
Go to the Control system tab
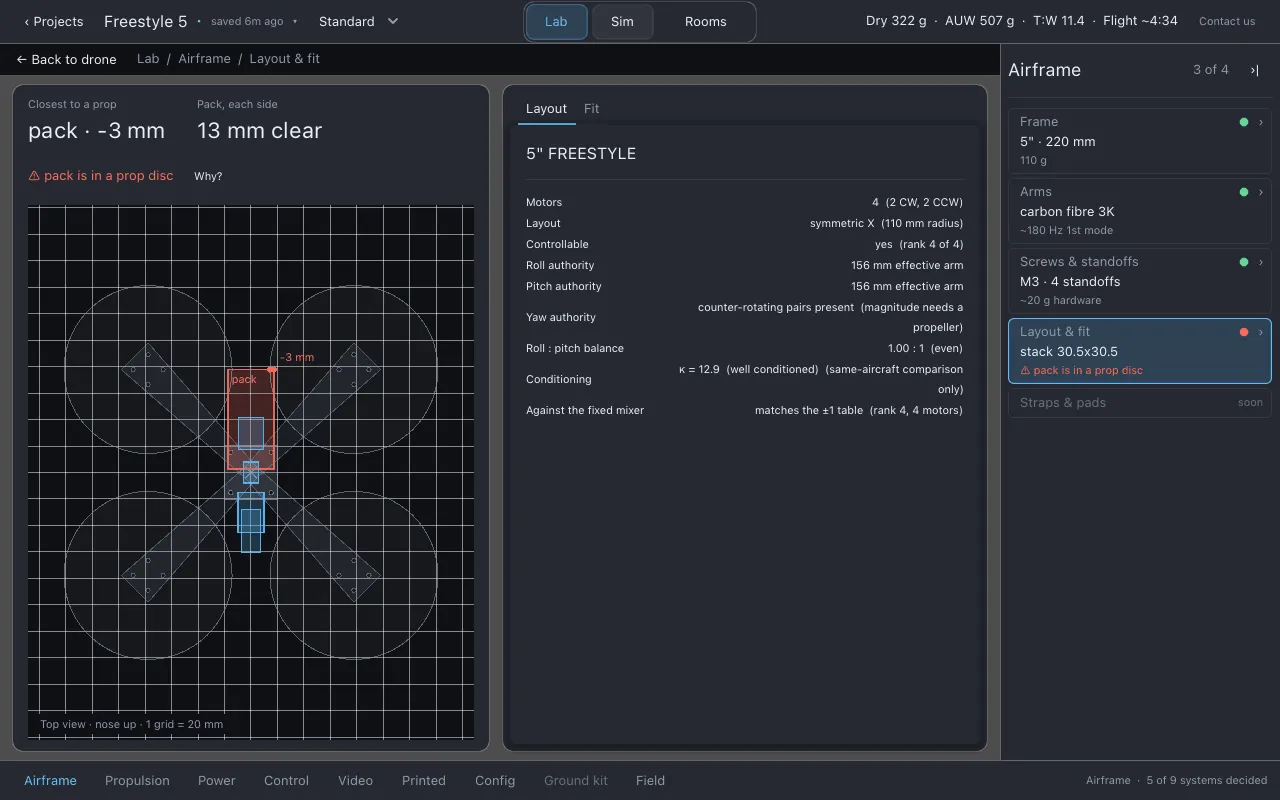coord(286,781)
